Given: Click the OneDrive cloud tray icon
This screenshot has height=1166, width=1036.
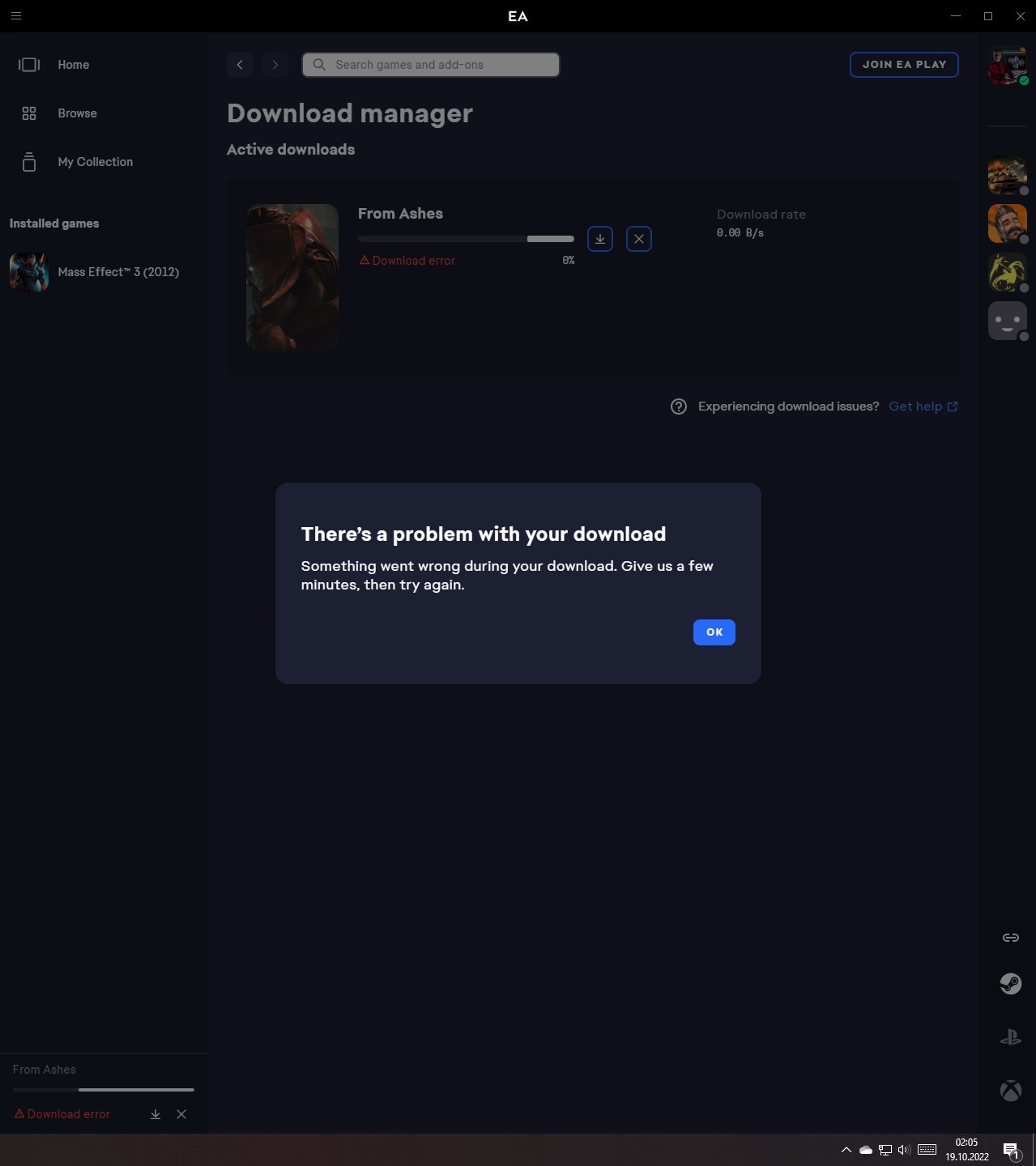Looking at the screenshot, I should pyautogui.click(x=866, y=1150).
